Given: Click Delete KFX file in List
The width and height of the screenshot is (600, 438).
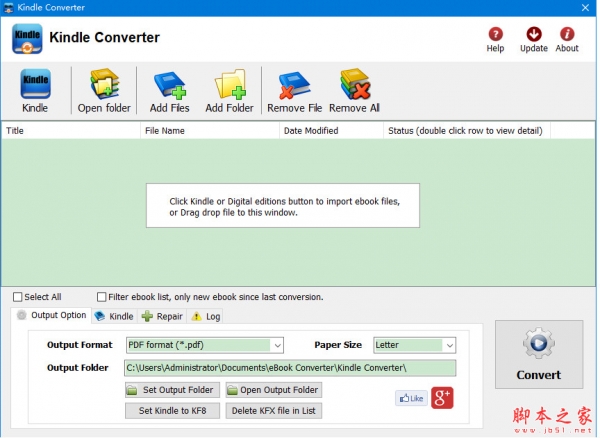Looking at the screenshot, I should [x=274, y=410].
